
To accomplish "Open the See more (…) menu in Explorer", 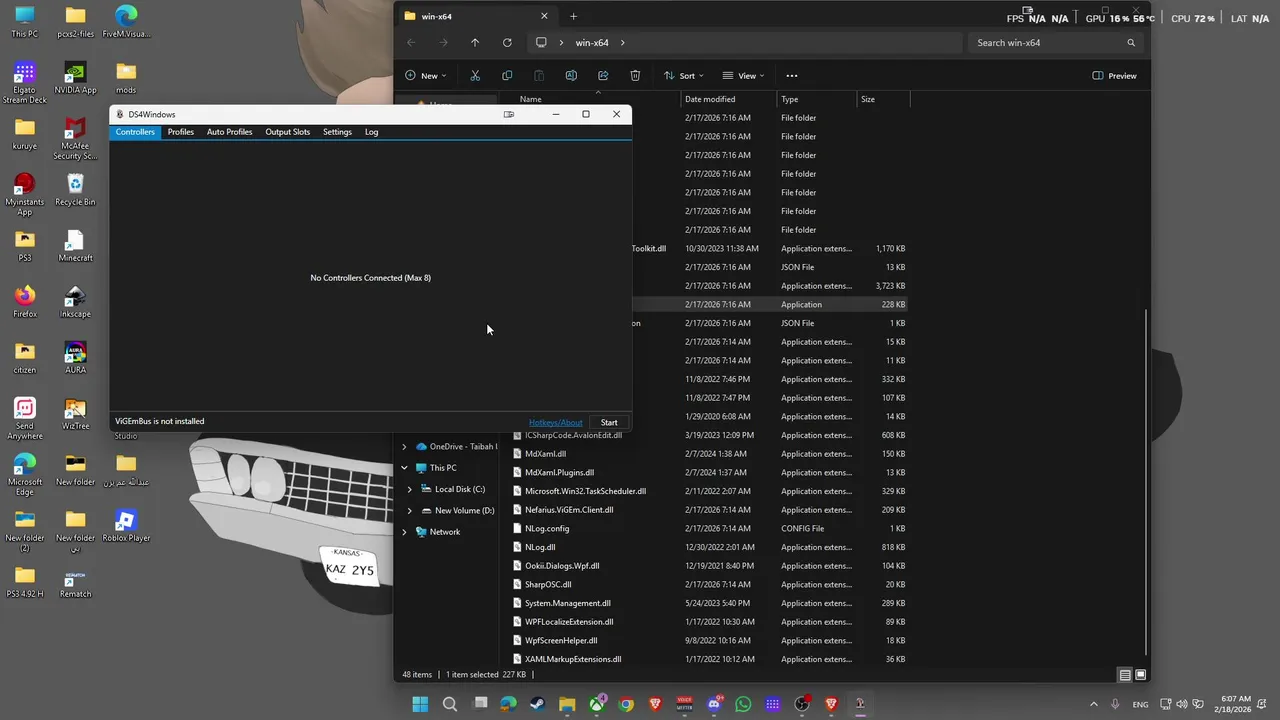I will [792, 76].
